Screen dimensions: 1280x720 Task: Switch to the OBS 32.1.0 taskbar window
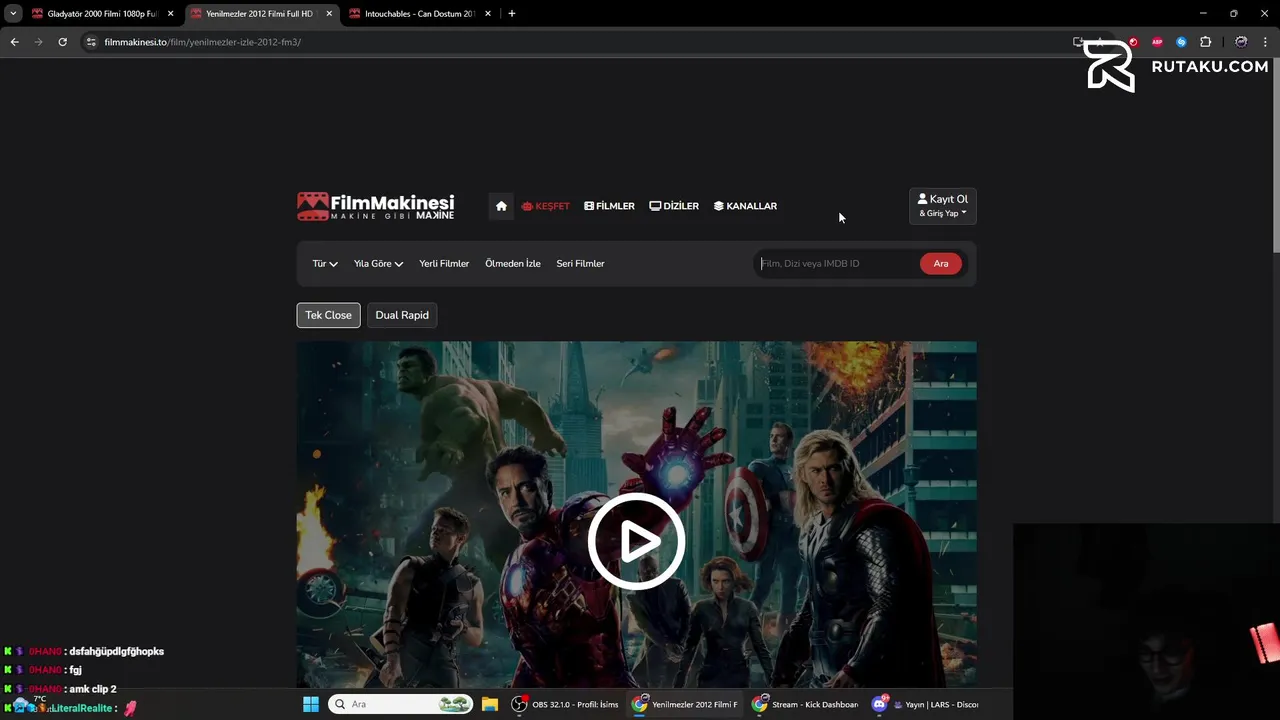click(566, 704)
